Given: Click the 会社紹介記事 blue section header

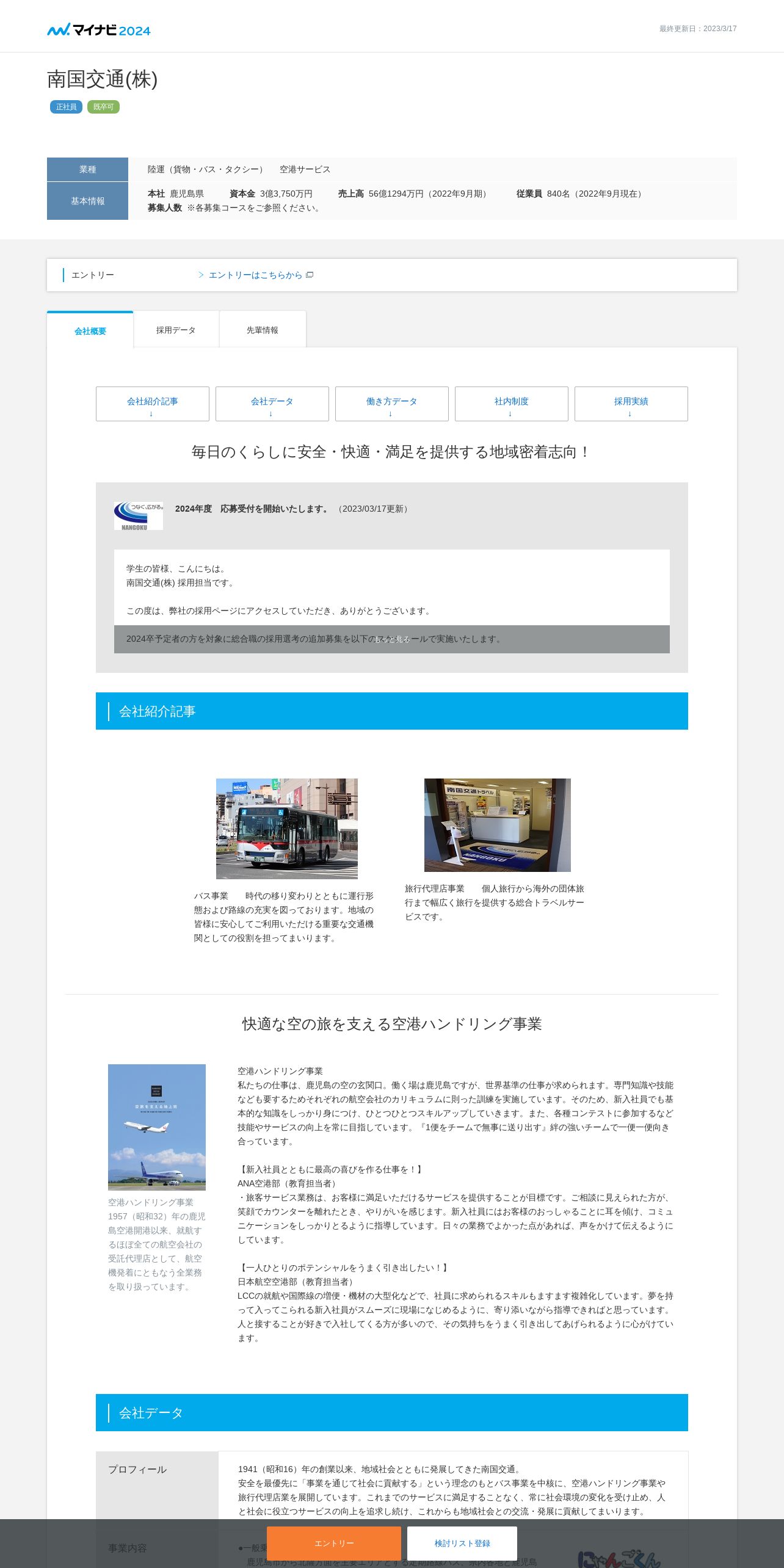Looking at the screenshot, I should [392, 711].
